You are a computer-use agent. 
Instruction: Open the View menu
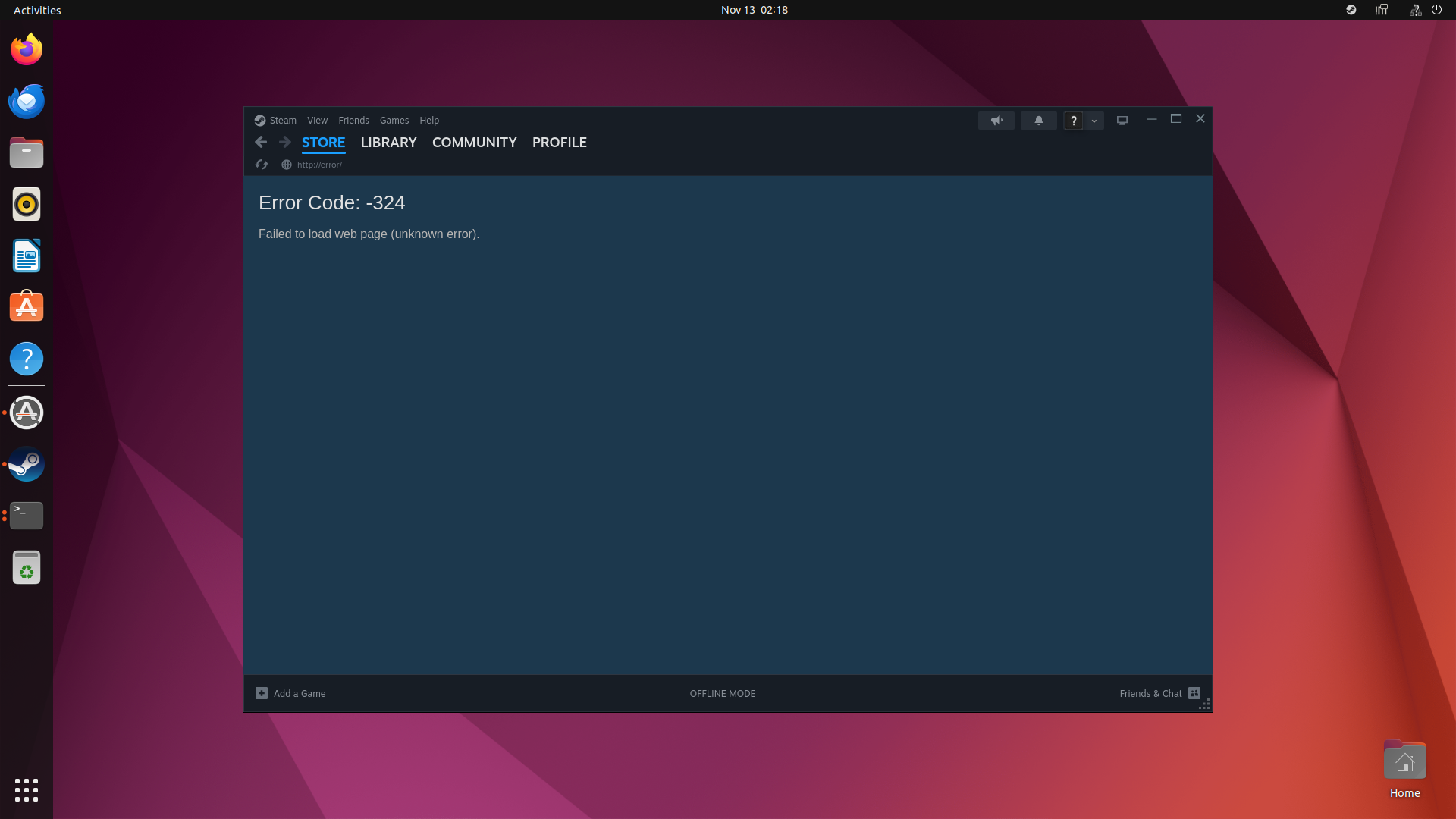click(317, 121)
